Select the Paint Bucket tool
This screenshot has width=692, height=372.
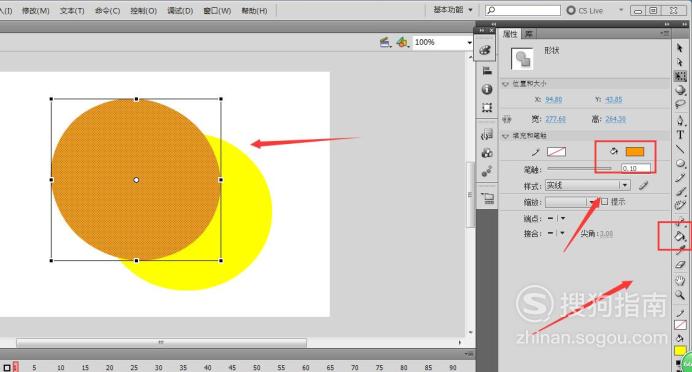point(680,236)
